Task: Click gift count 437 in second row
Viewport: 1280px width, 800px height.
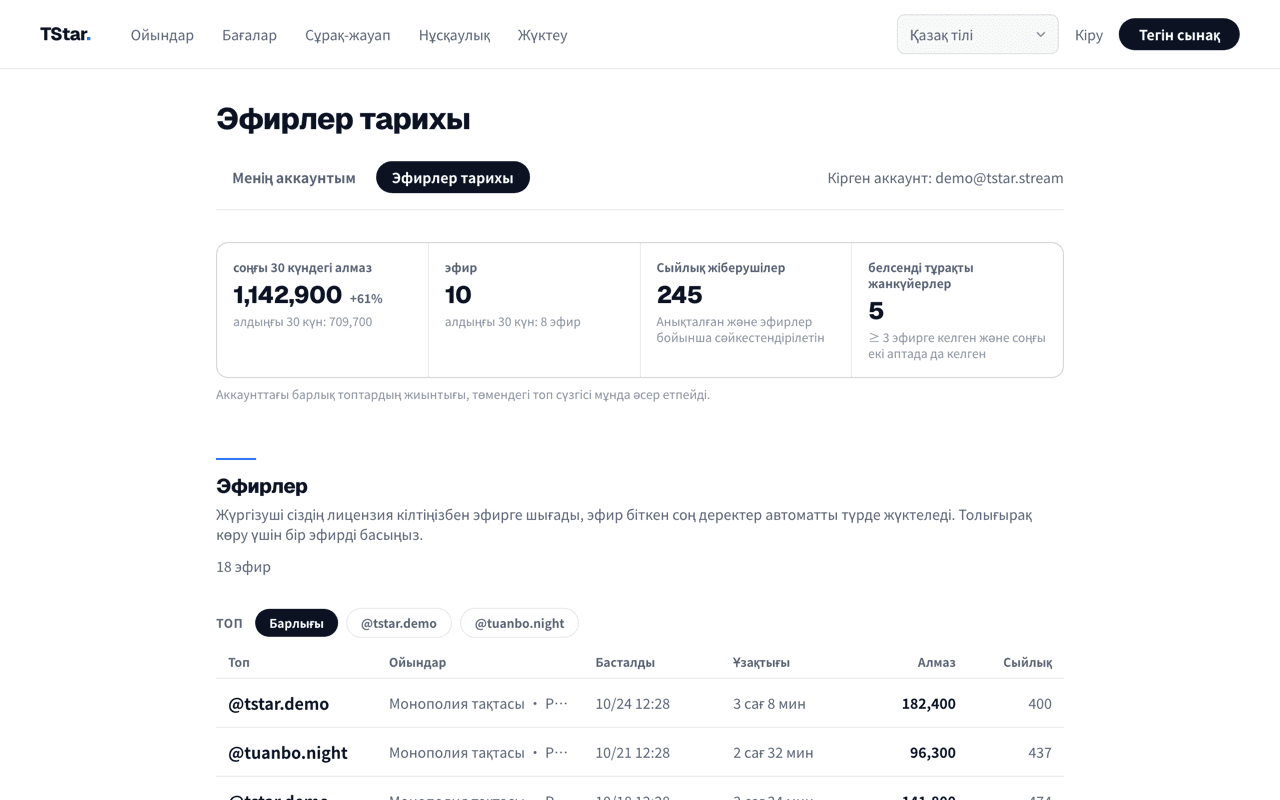Action: [x=1040, y=752]
